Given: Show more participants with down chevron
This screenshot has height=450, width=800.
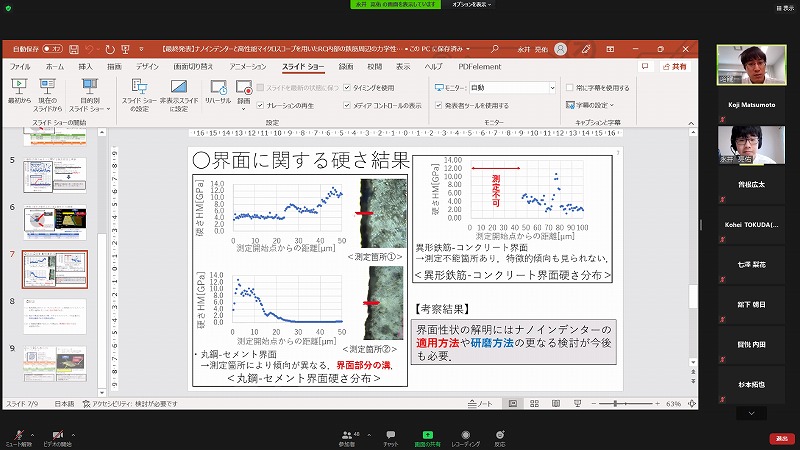Looking at the screenshot, I should [751, 413].
